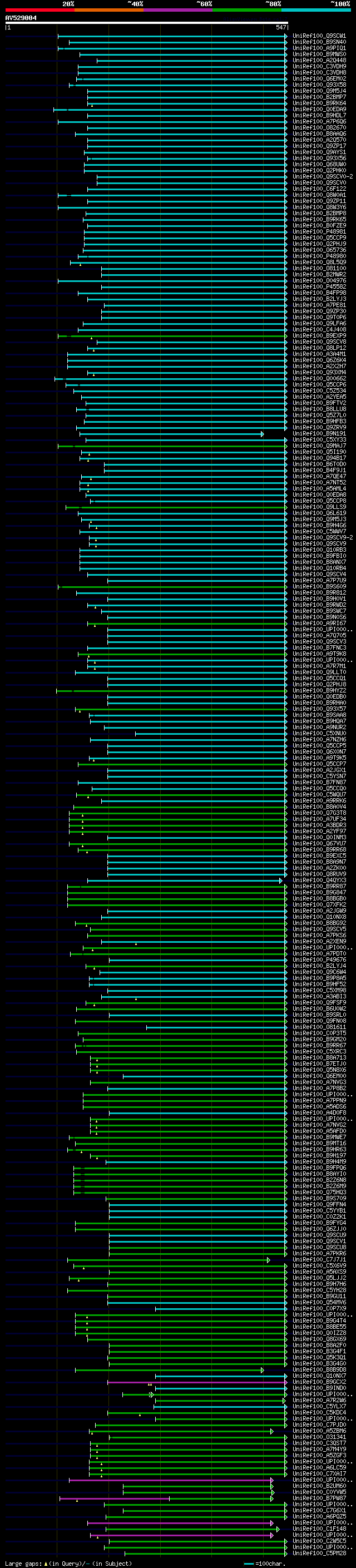Open hit UniRef100_B9MWS0

pos(319,54)
